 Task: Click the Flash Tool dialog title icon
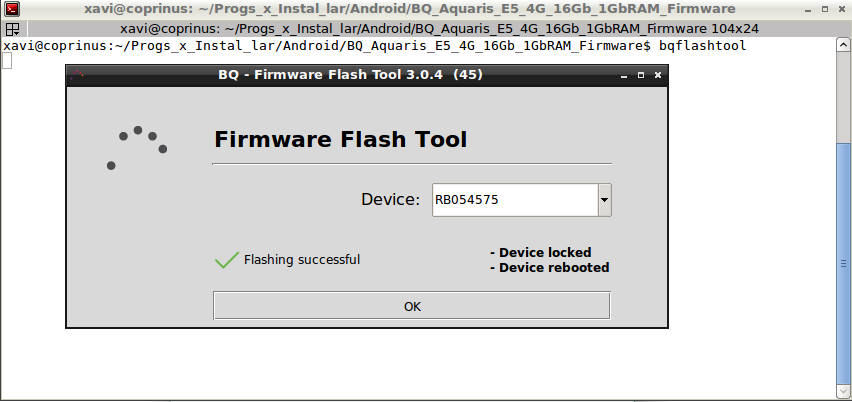coord(77,75)
